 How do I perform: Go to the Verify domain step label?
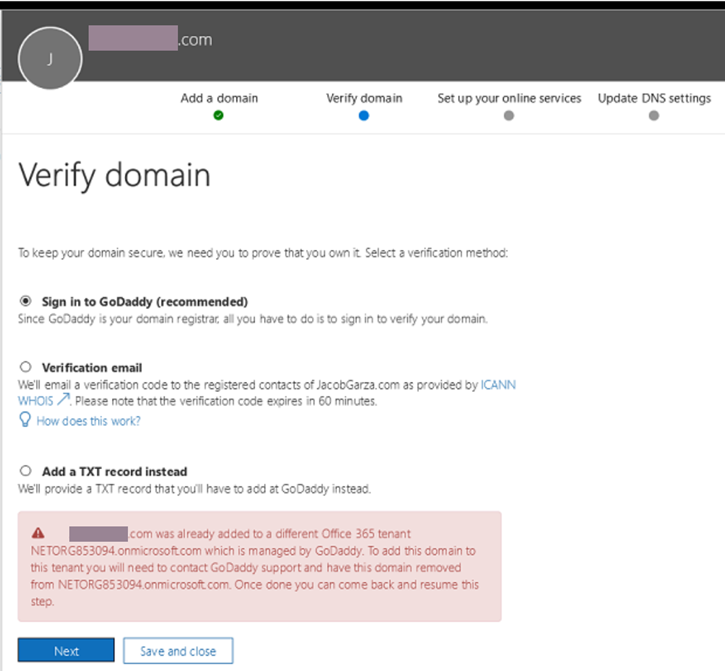(364, 98)
